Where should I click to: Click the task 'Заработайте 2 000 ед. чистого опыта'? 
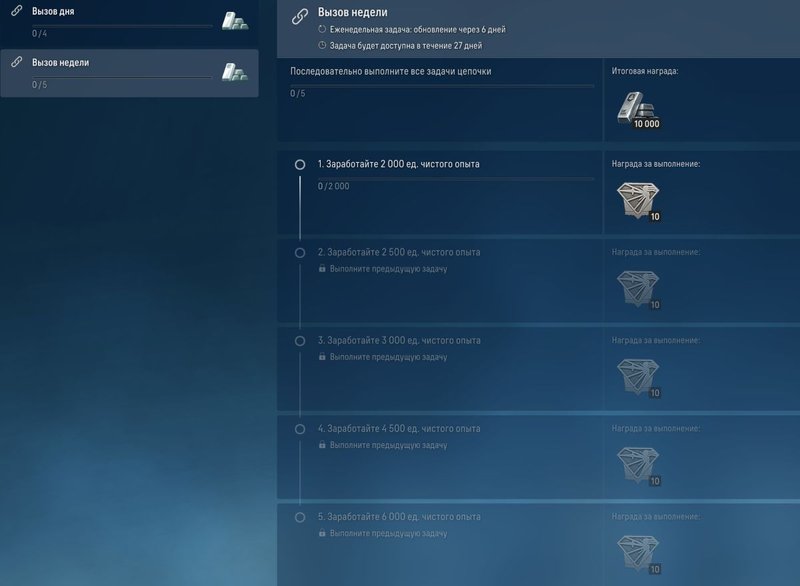pos(405,163)
